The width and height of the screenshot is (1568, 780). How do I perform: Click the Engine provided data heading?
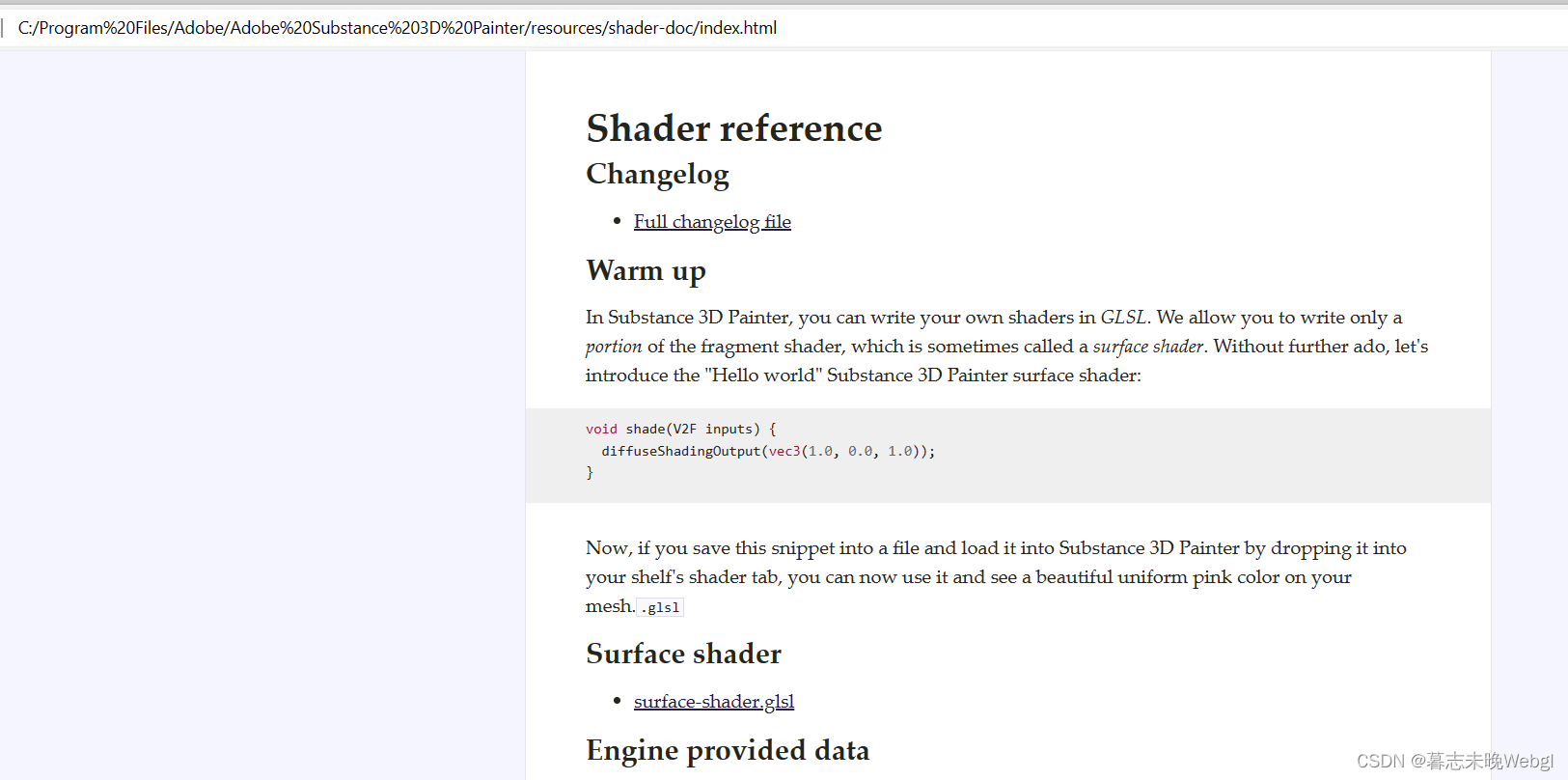tap(728, 750)
